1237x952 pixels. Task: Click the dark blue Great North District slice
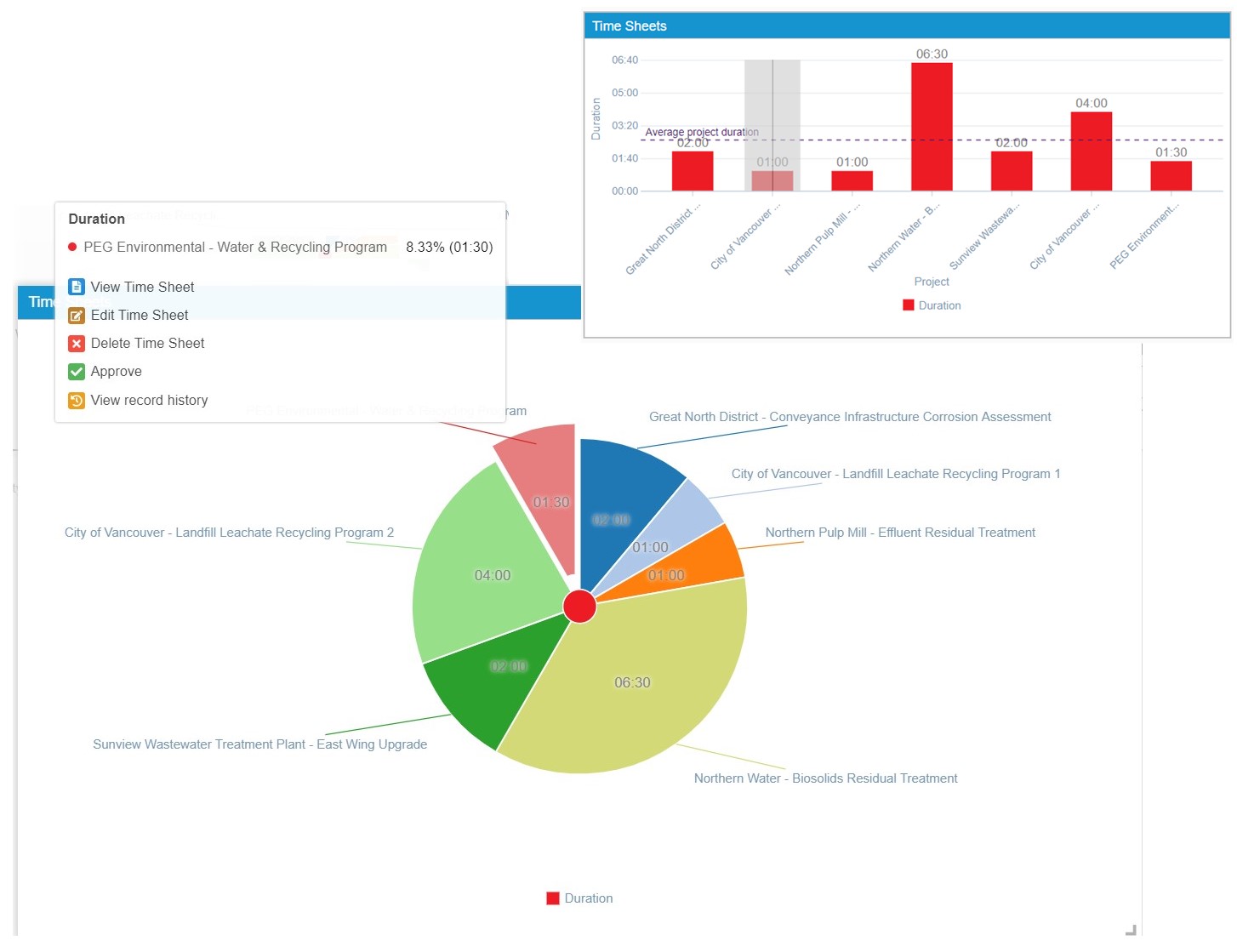[x=621, y=493]
